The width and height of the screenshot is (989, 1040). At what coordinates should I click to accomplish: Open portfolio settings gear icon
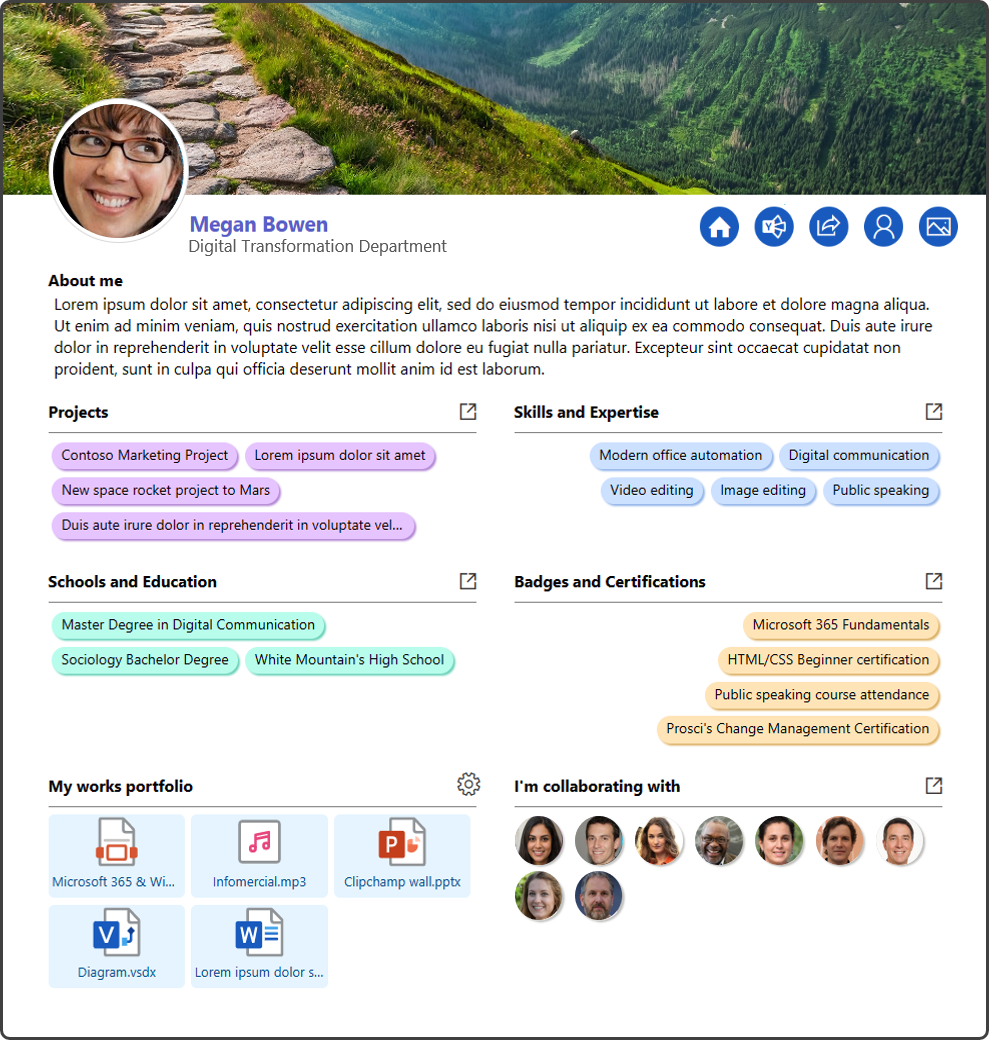[x=468, y=784]
